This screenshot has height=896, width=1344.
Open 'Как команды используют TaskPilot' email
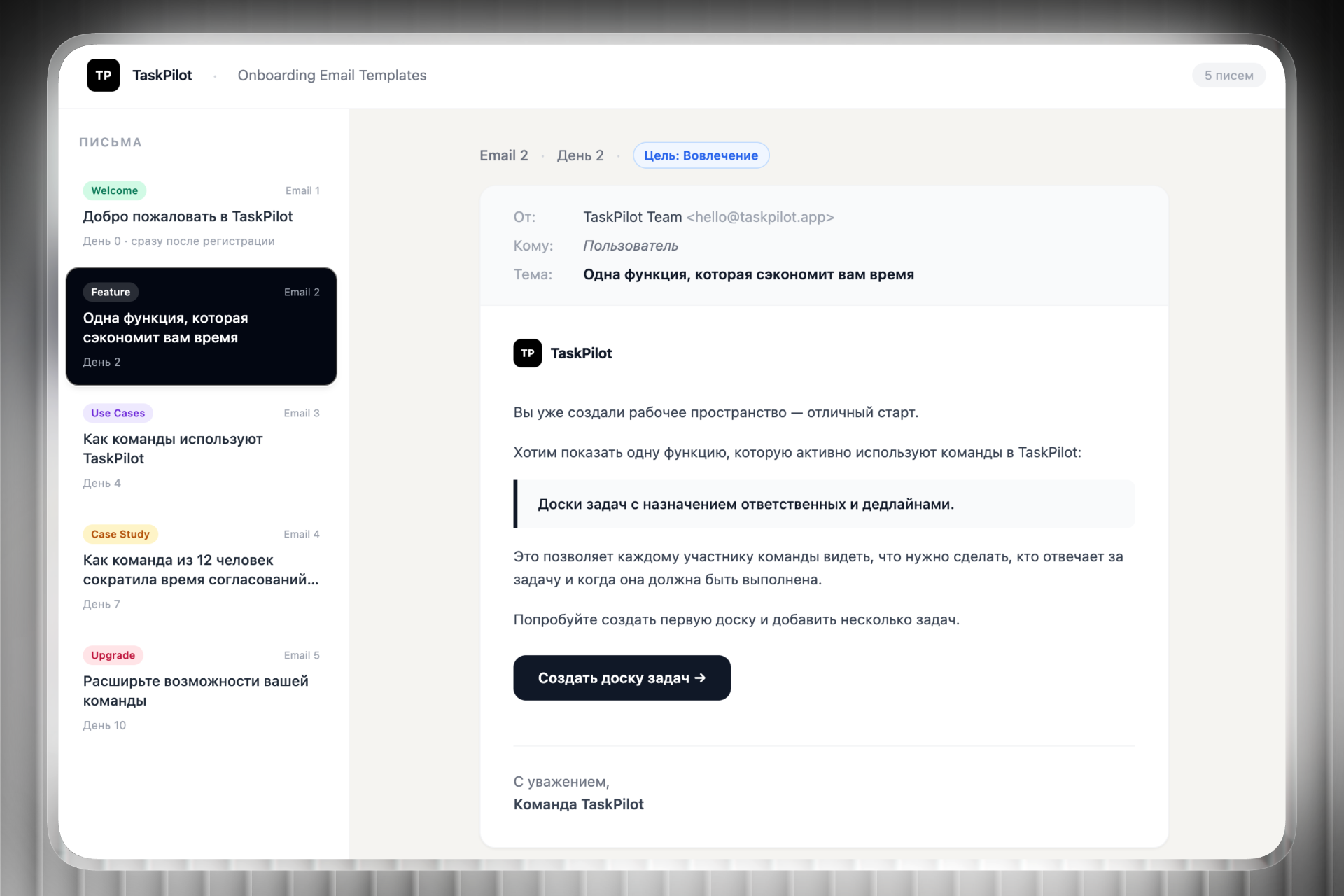tap(173, 449)
